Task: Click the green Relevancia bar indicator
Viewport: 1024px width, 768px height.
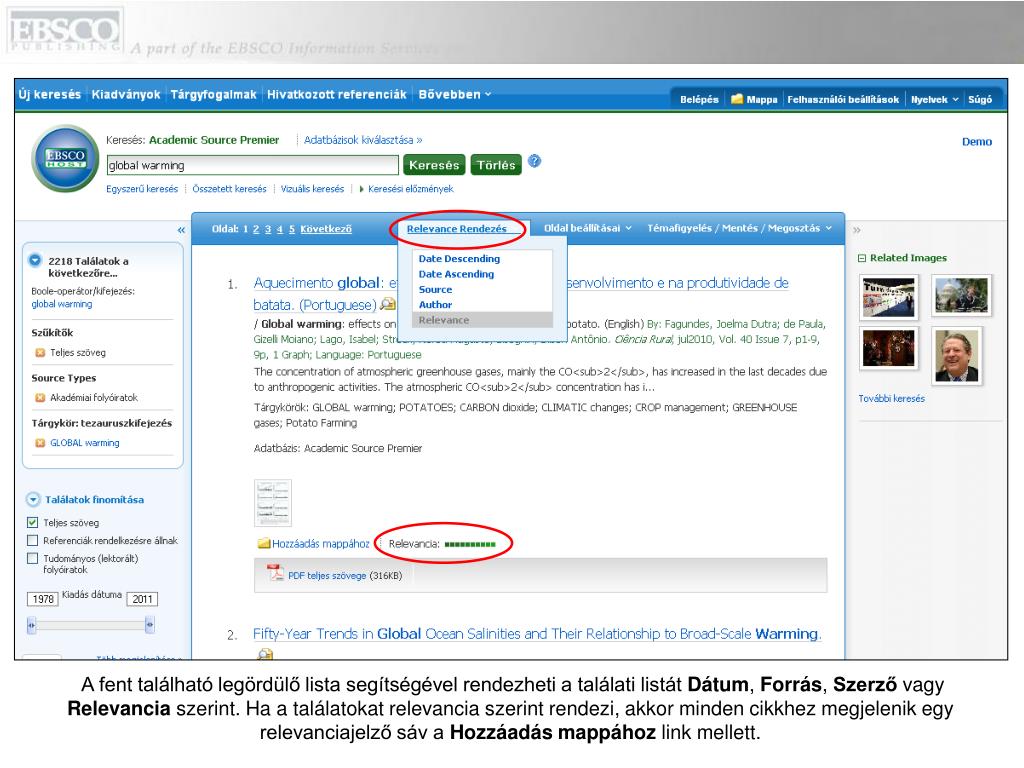Action: point(470,544)
